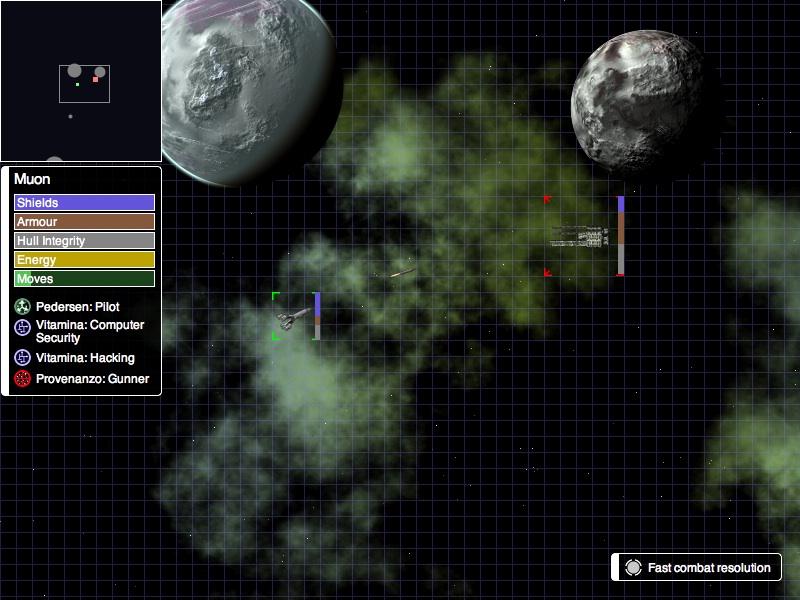Click the green Moves bar

[84, 279]
